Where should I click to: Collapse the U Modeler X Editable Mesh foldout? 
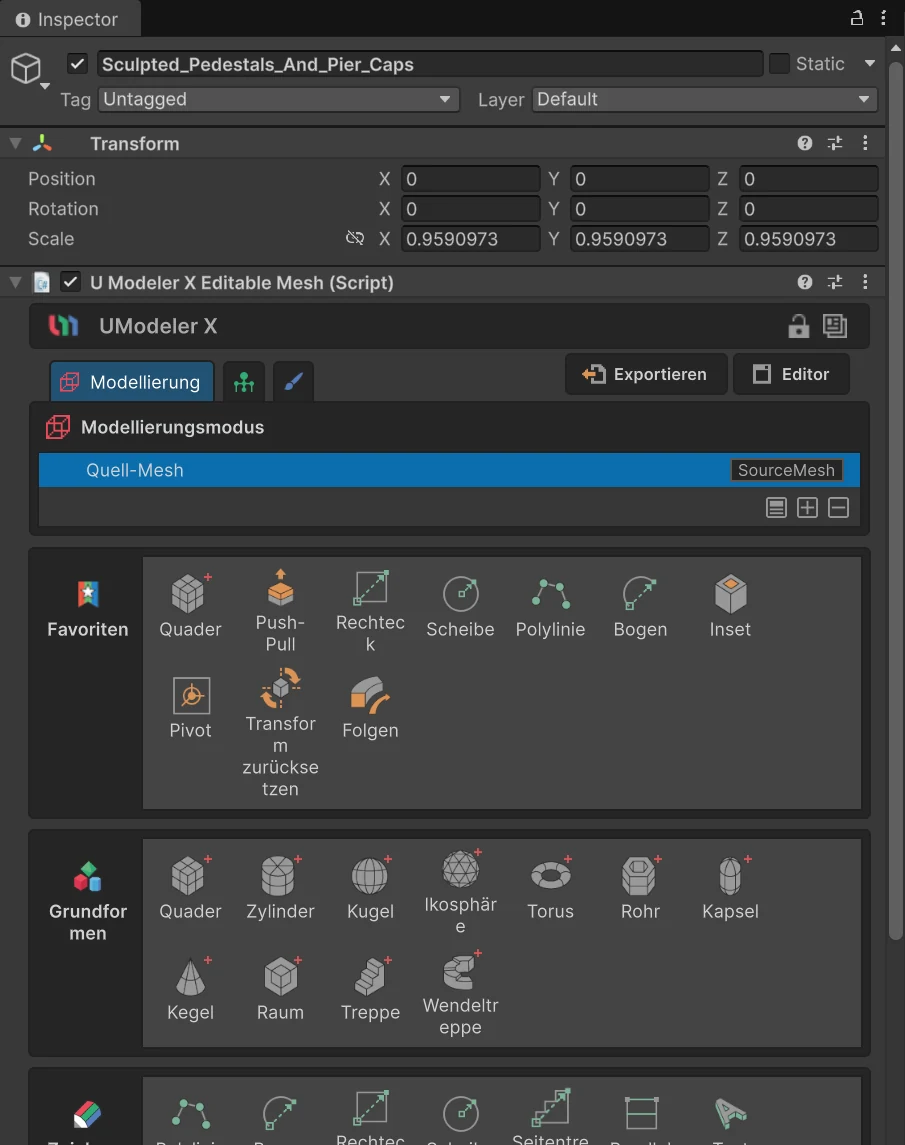(x=15, y=282)
